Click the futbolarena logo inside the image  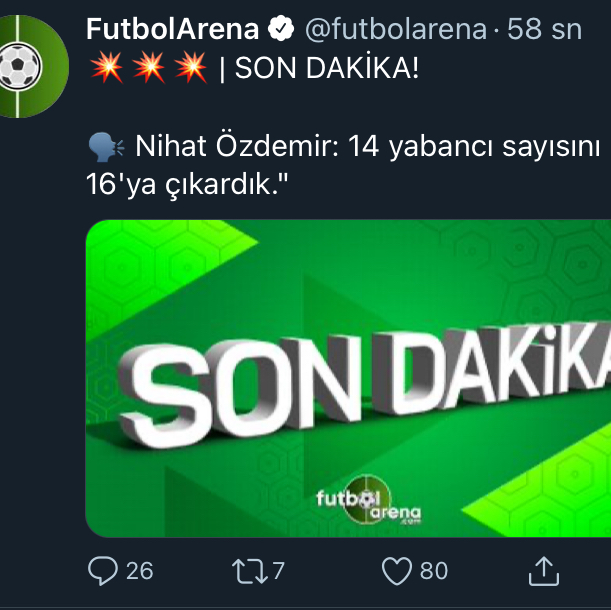click(x=368, y=504)
